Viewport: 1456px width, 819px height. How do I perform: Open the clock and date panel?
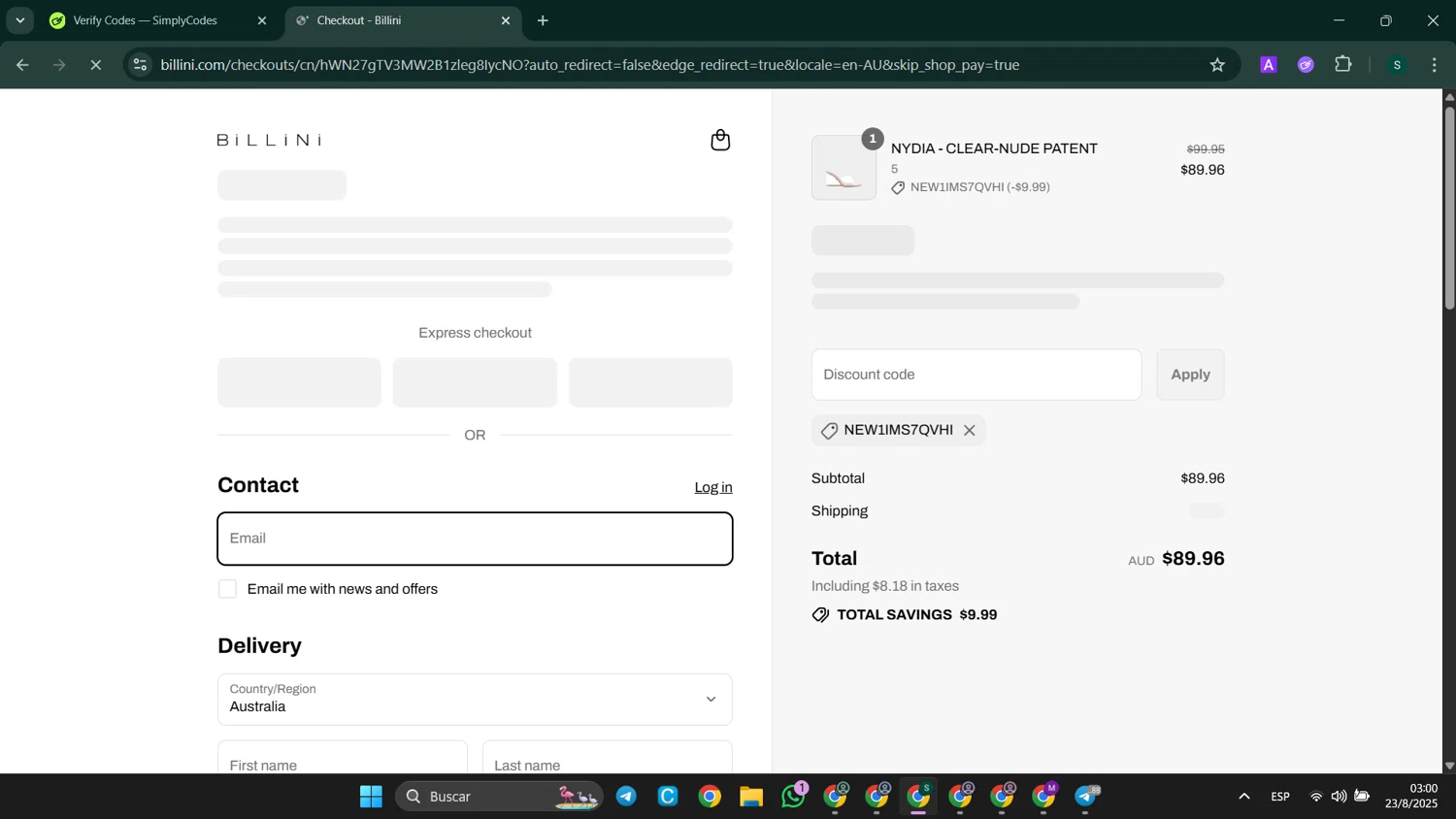[x=1411, y=797]
